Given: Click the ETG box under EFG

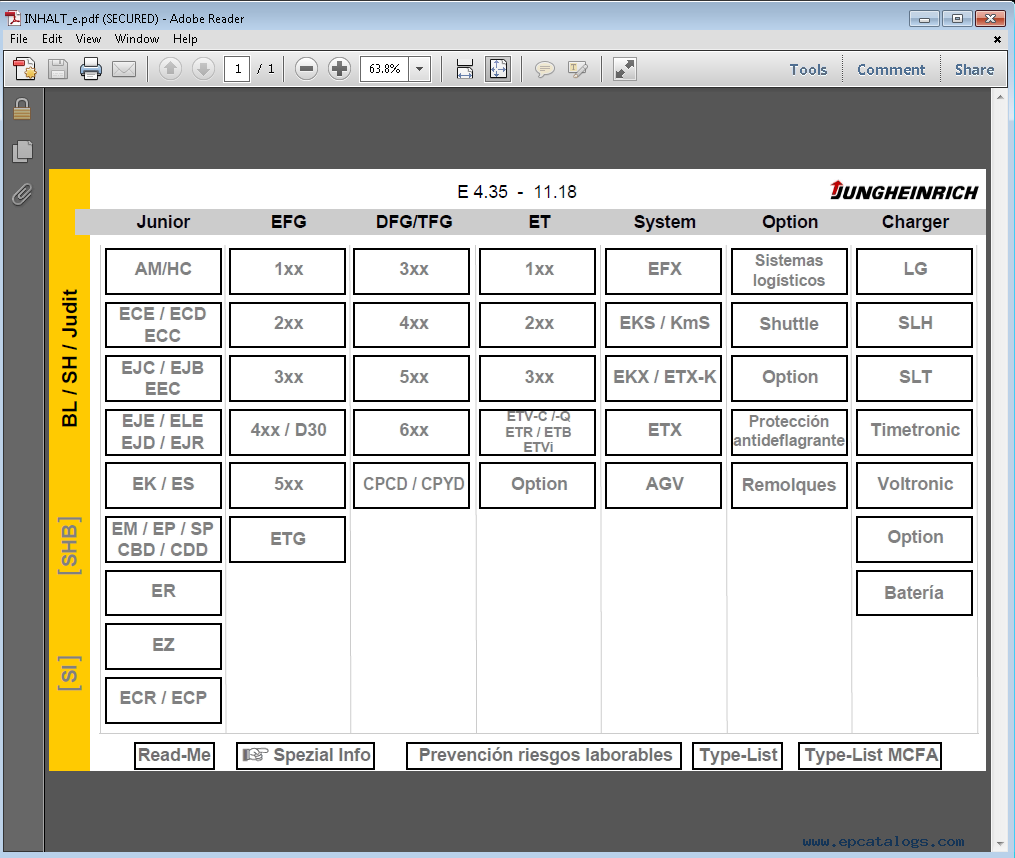Looking at the screenshot, I should coord(287,539).
